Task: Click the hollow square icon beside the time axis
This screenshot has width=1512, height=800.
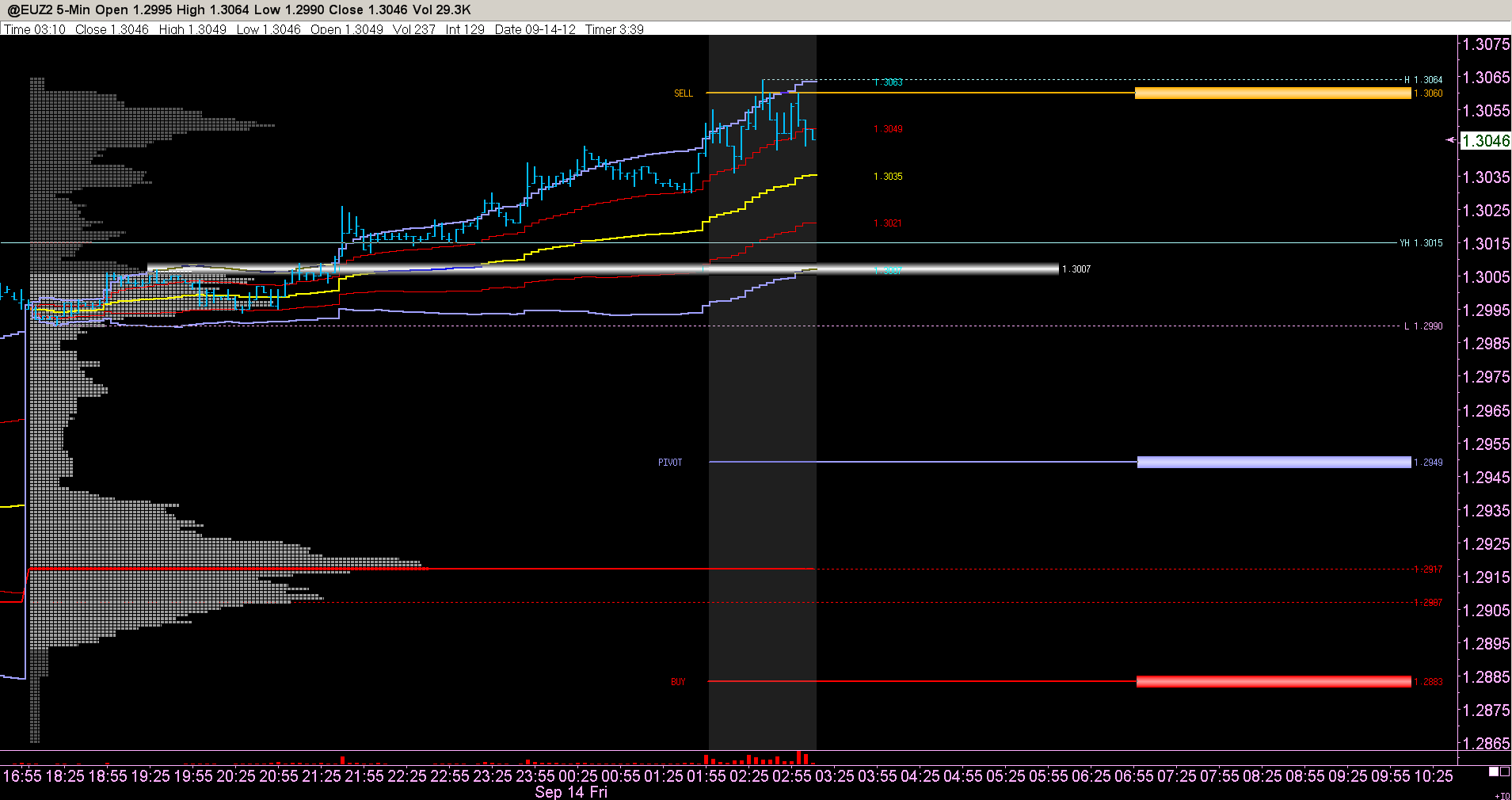Action: pos(1504,771)
